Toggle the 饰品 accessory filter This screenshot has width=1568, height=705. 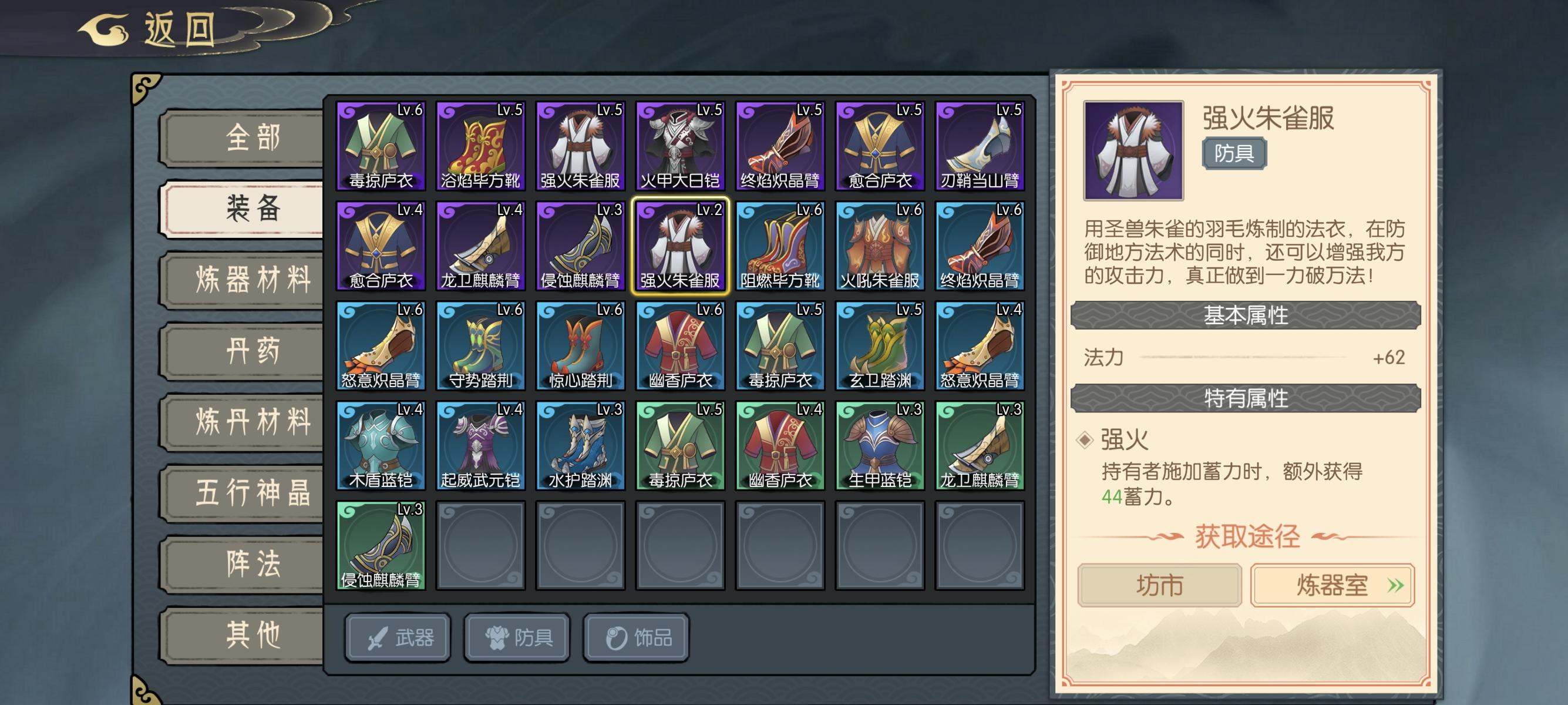637,637
